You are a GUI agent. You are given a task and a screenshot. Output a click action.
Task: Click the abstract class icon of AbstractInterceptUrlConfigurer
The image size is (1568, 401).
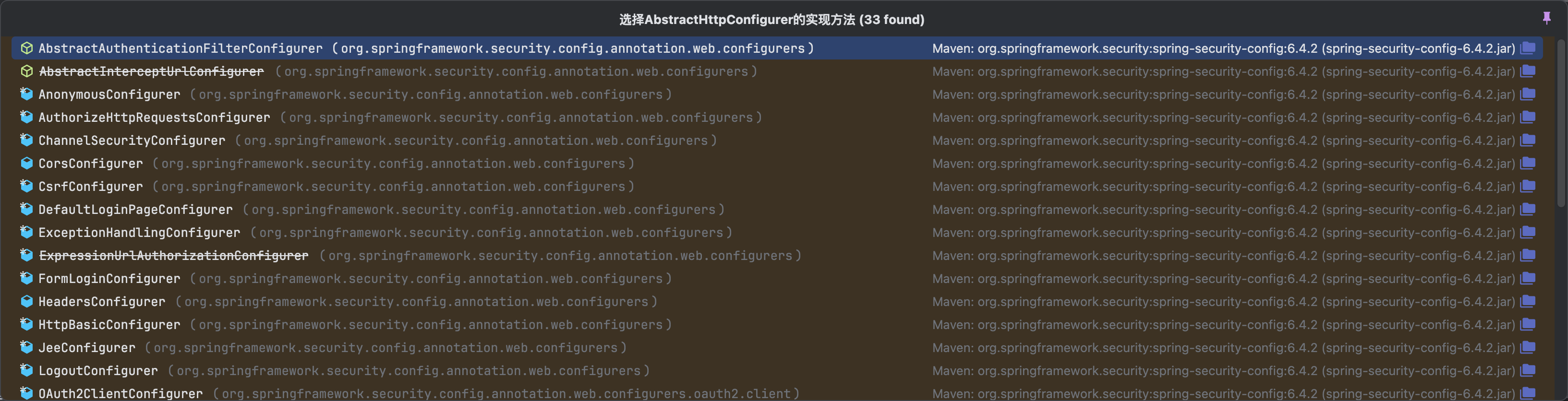(x=26, y=71)
